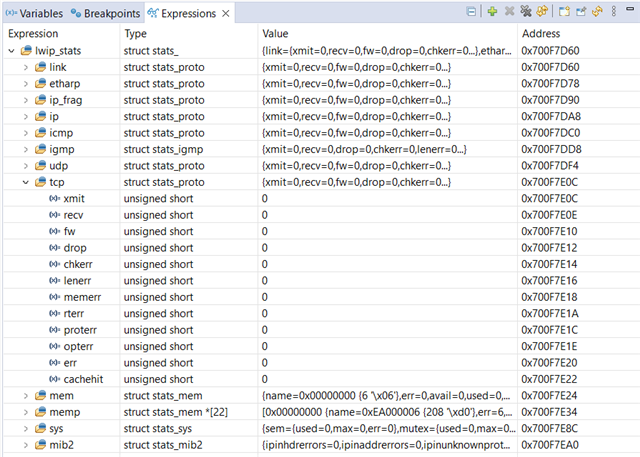Expand the ip struct node
Viewport: 640px width, 457px height.
26,117
